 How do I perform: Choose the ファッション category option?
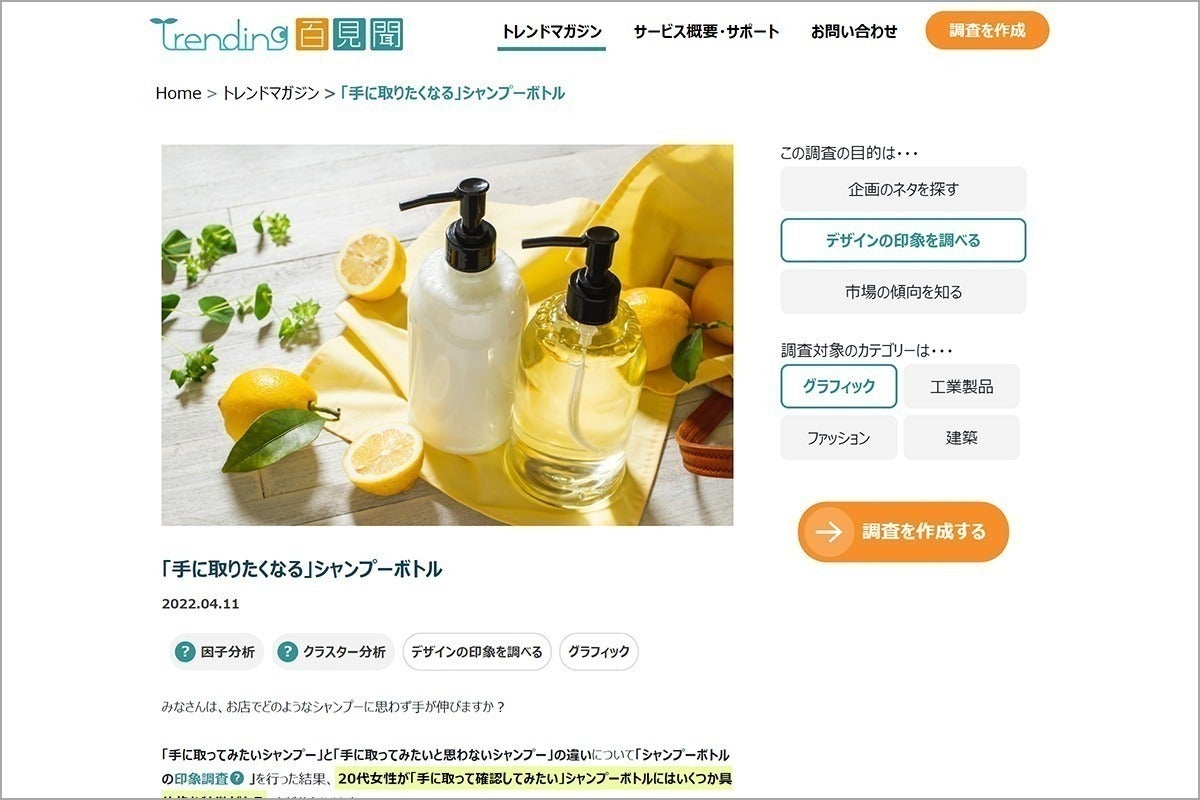pyautogui.click(x=839, y=438)
